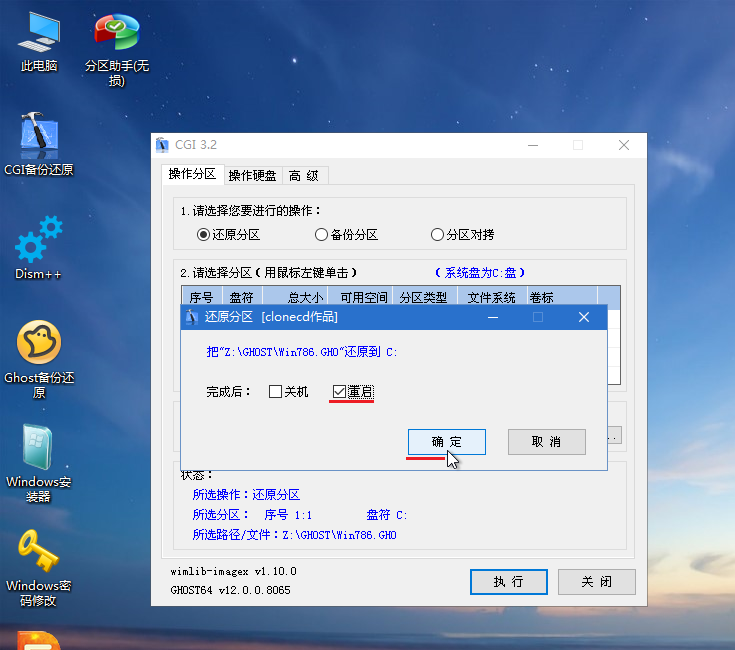
Task: Switch to the 操作硬盘 tab
Action: [253, 176]
